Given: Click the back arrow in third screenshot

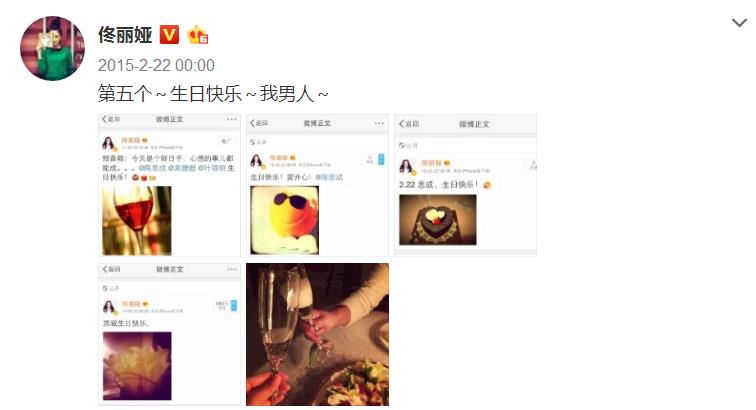Looking at the screenshot, I should tap(408, 124).
